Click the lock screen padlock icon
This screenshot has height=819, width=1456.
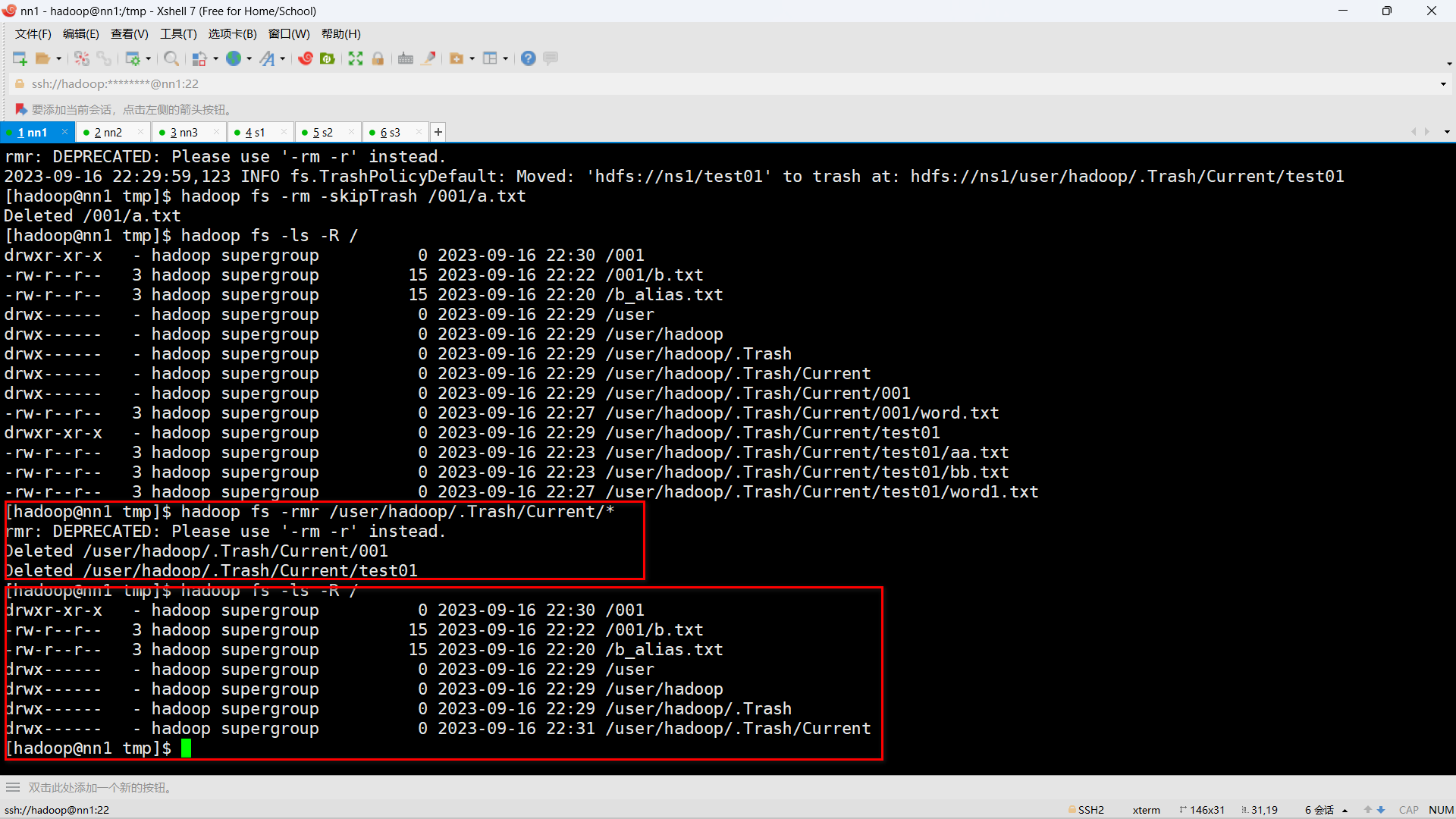click(x=378, y=58)
